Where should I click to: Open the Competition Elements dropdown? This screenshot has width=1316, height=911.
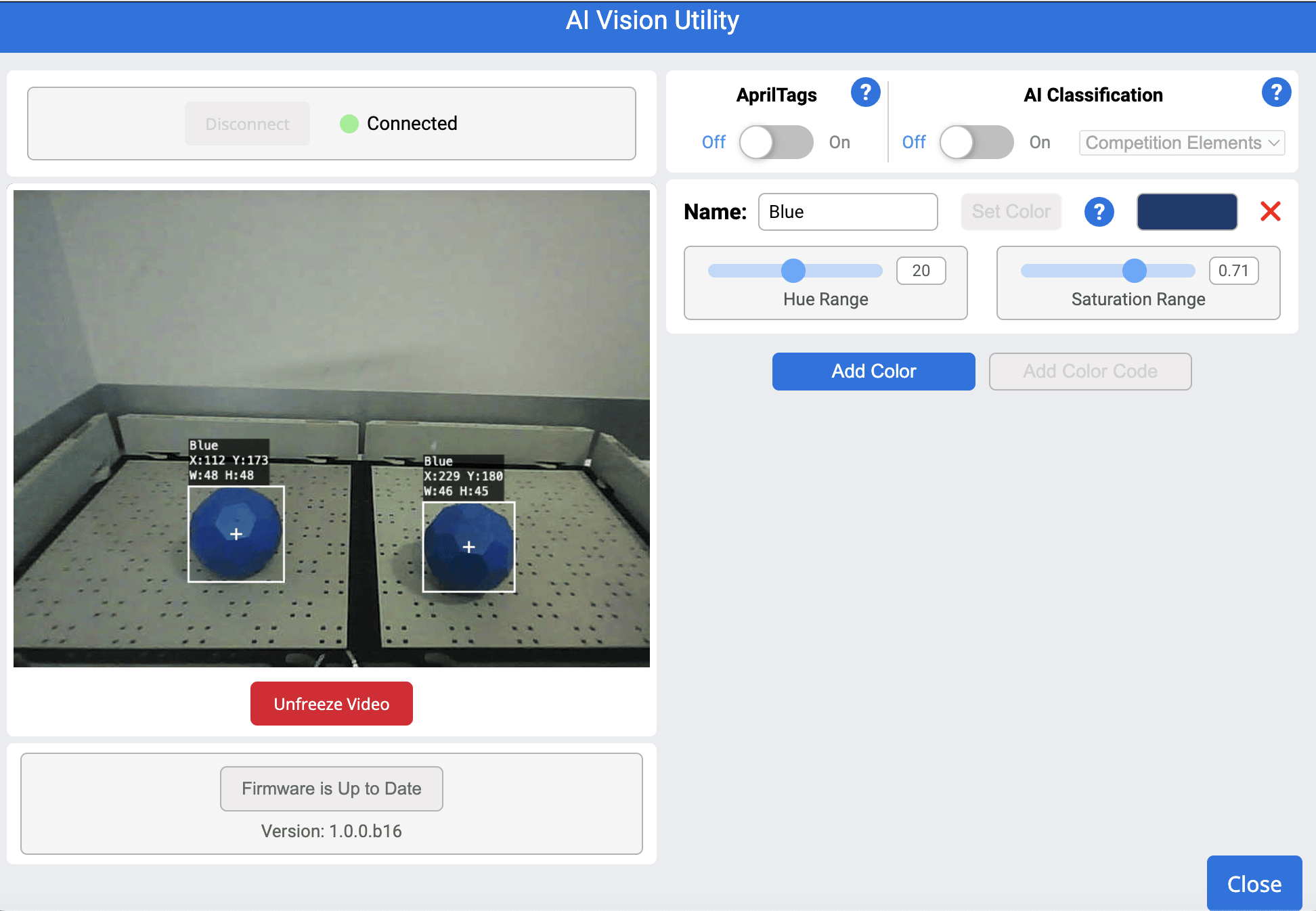pyautogui.click(x=1181, y=143)
